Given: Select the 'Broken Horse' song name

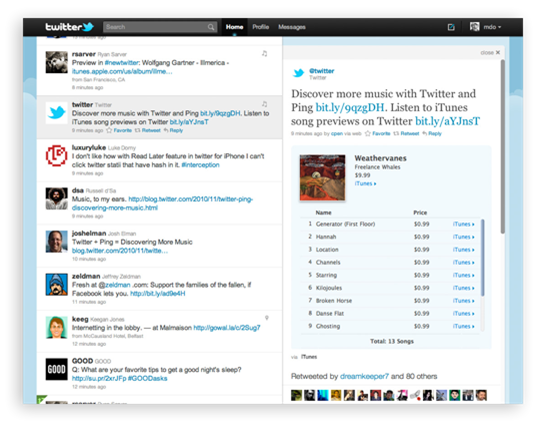Looking at the screenshot, I should coord(334,301).
